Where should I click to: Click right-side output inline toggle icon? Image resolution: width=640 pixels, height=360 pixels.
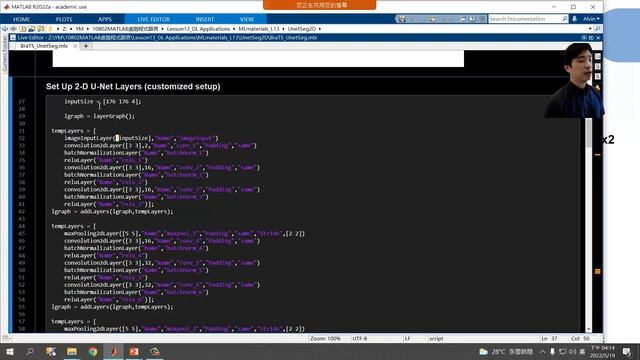pos(598,66)
